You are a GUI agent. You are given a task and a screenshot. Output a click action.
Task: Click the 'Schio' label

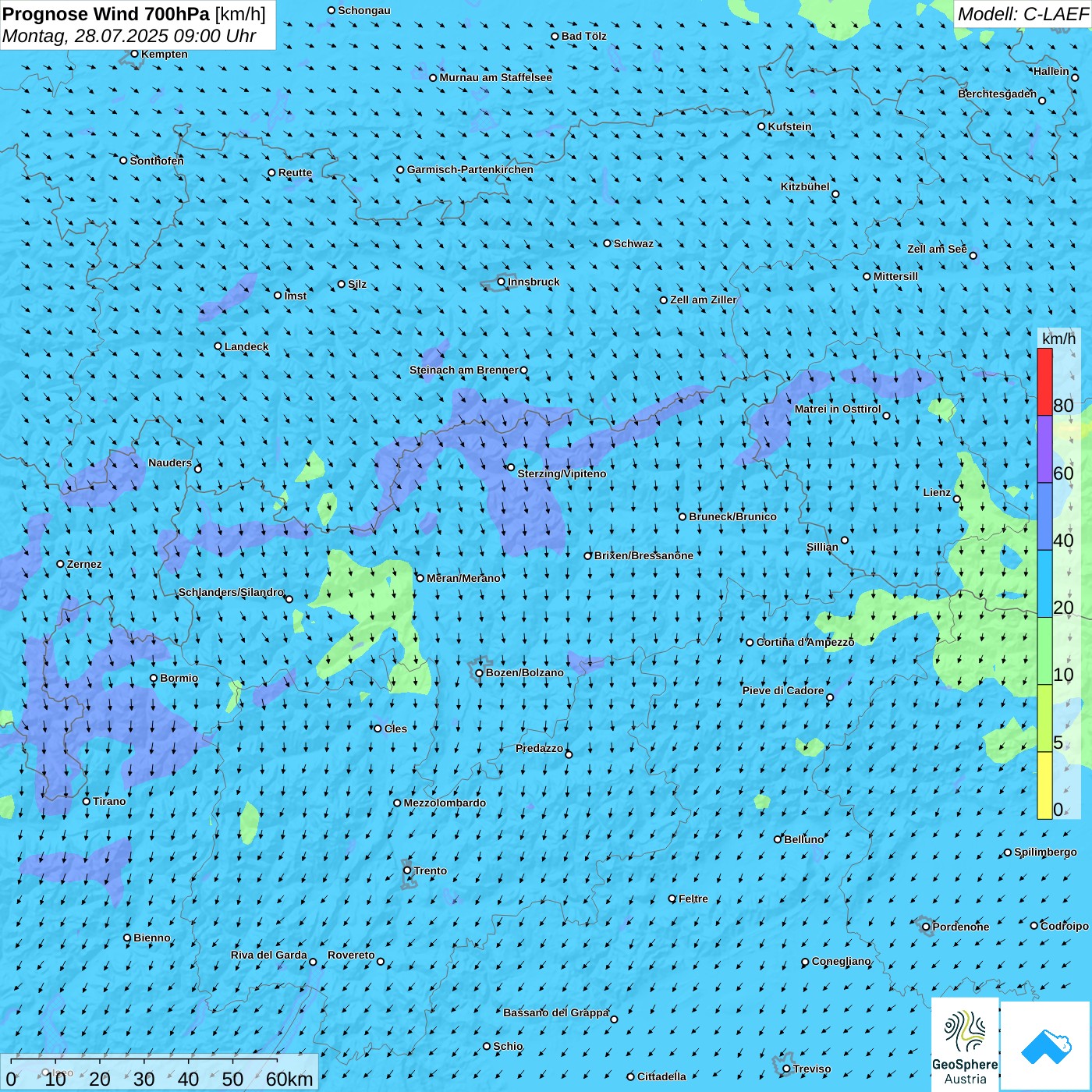[x=508, y=1046]
